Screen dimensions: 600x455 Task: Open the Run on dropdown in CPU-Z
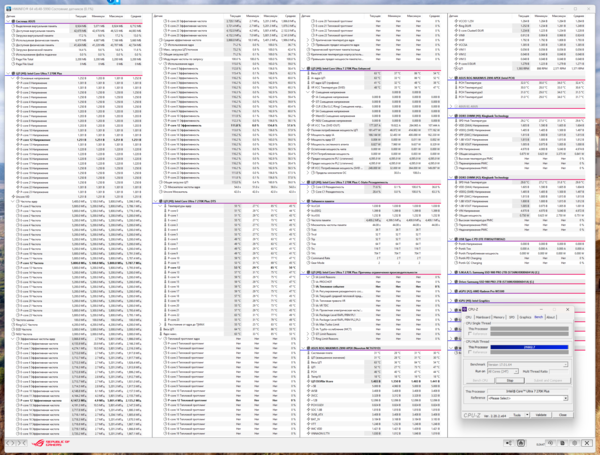503,372
